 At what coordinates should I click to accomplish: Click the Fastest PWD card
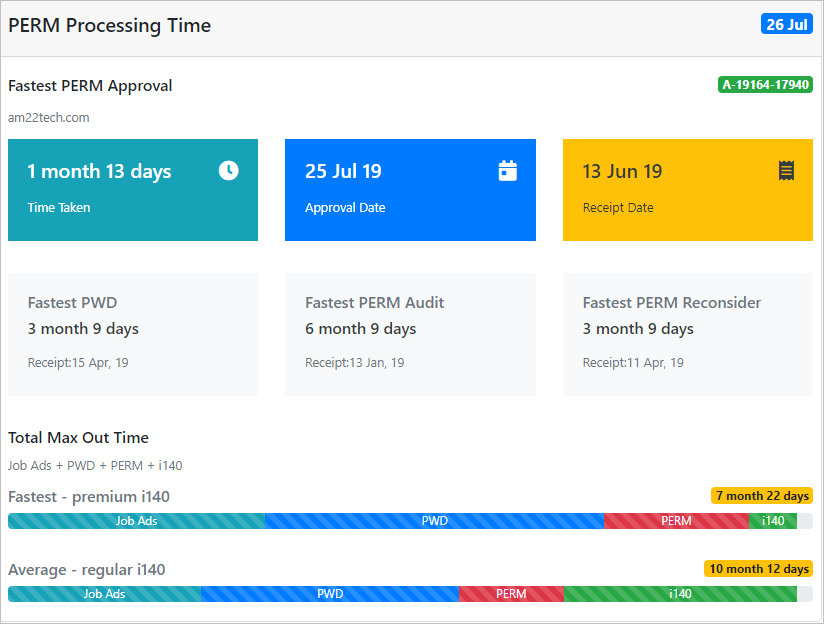[x=133, y=334]
